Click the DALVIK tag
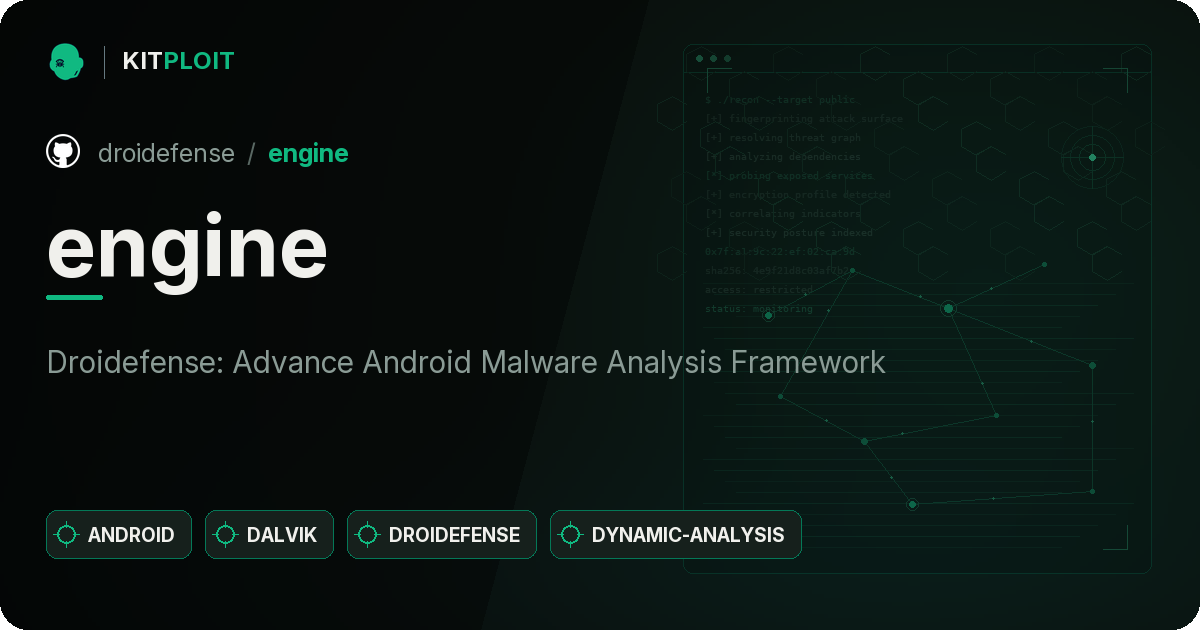Screen dimensions: 1200x630 tap(269, 535)
